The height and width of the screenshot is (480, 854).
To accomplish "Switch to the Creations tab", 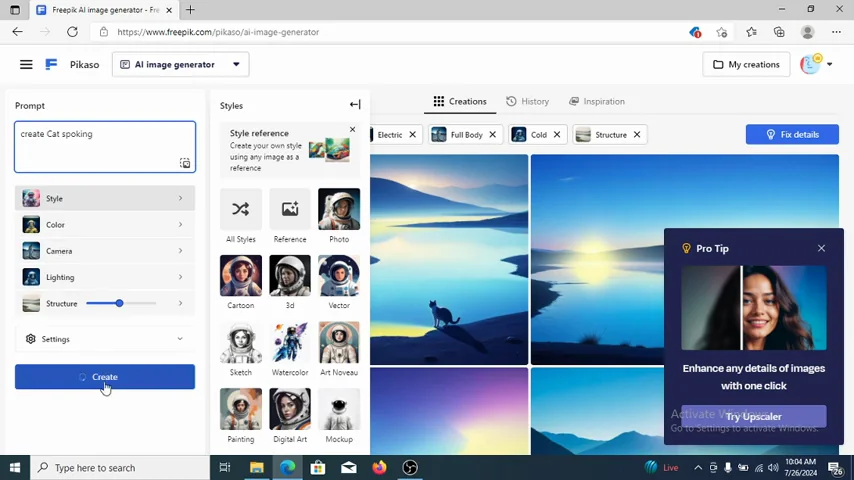I will [460, 101].
